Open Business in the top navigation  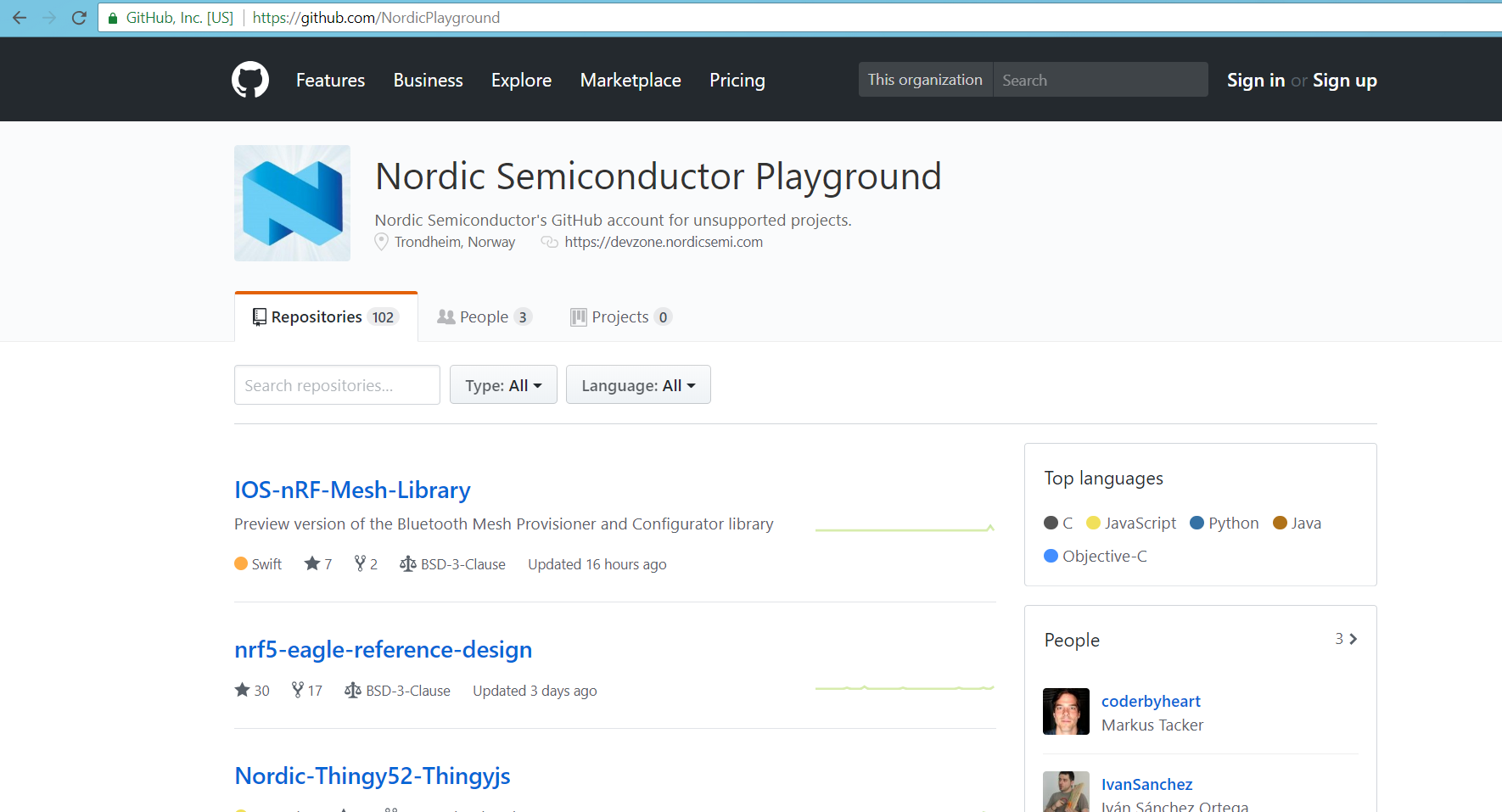pyautogui.click(x=429, y=80)
